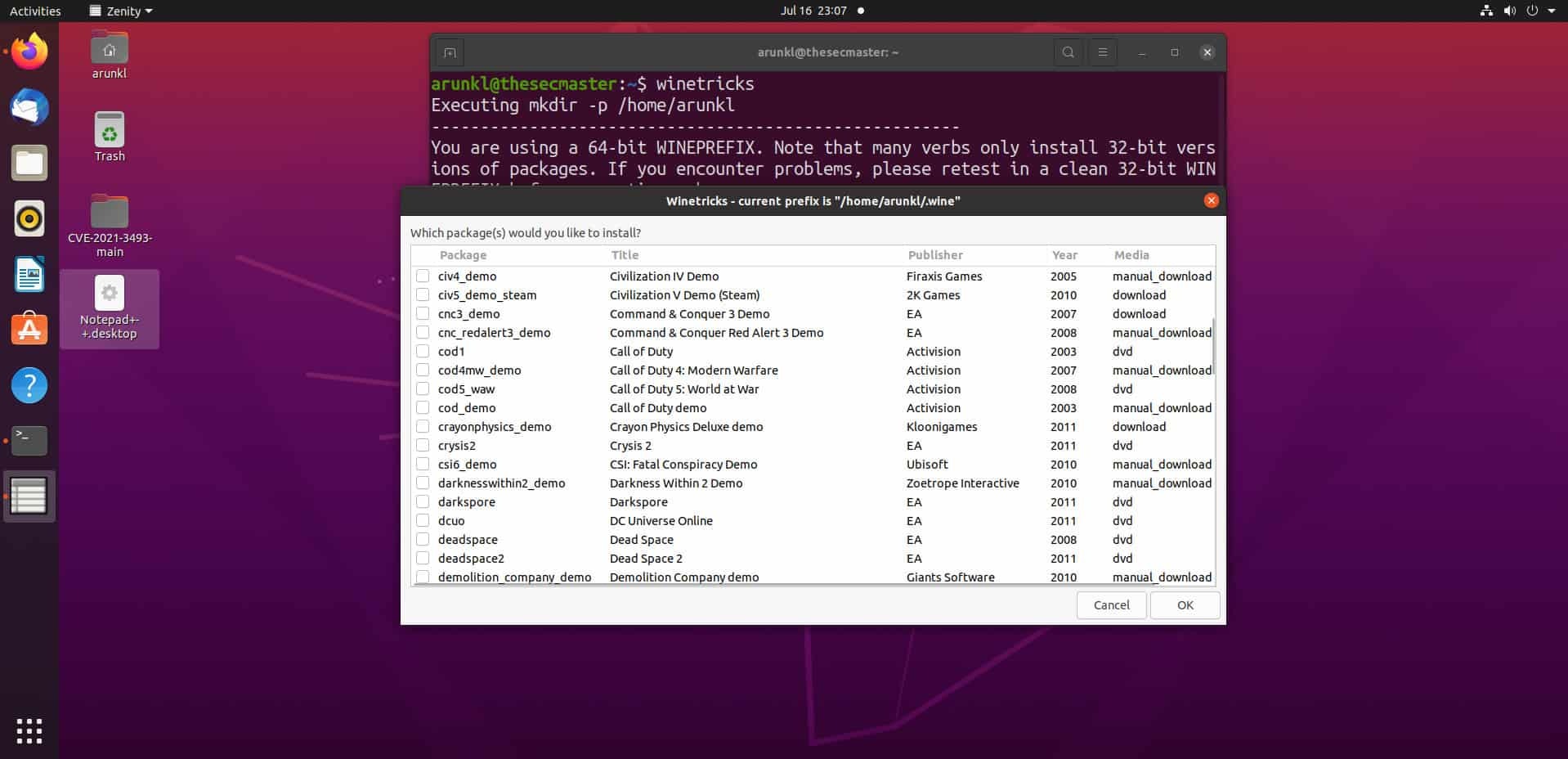The height and width of the screenshot is (759, 1568).
Task: Open the arunkl home folder desktop icon
Action: click(x=110, y=56)
